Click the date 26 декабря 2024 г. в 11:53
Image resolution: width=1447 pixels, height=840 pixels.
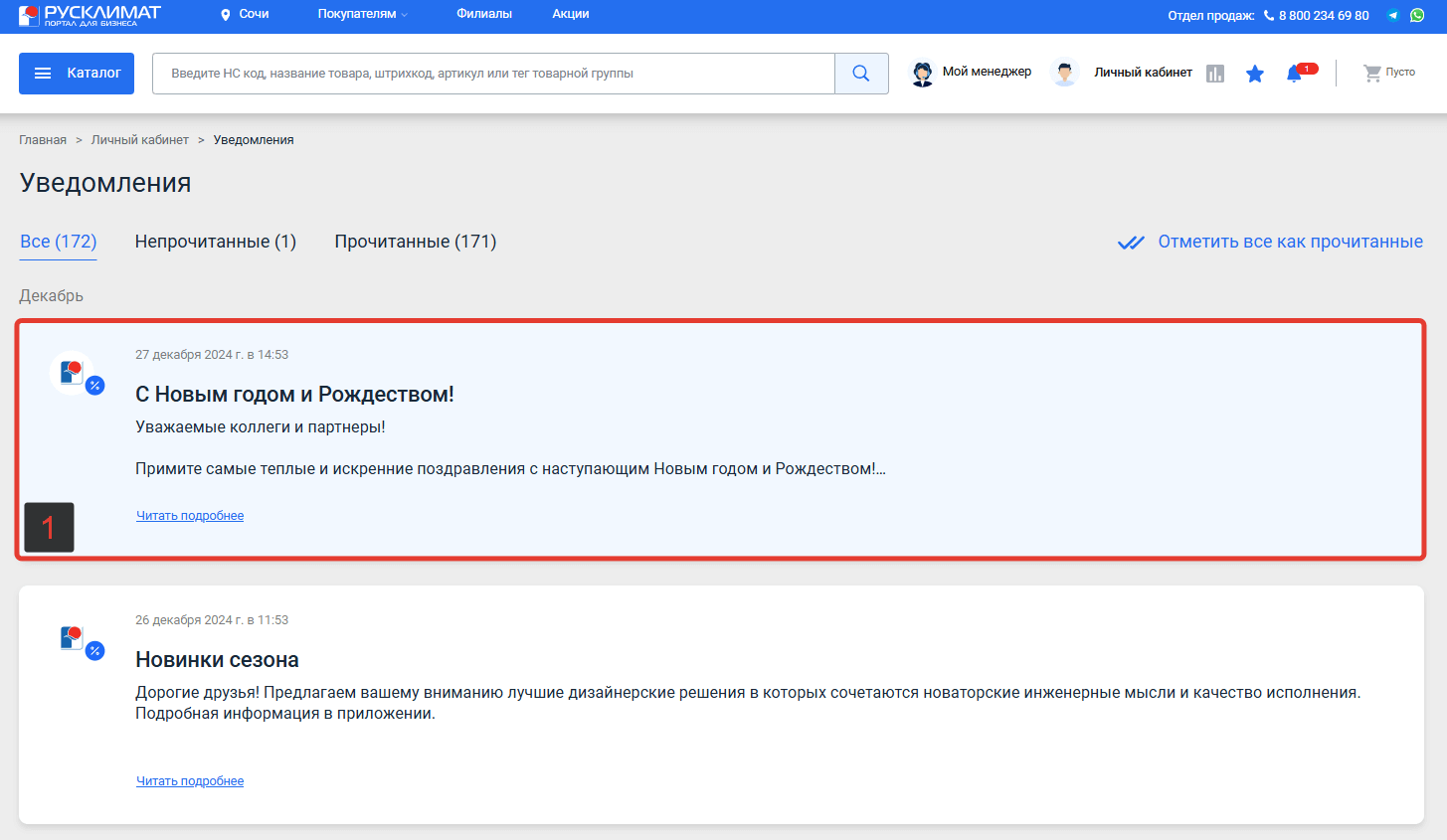pos(212,620)
